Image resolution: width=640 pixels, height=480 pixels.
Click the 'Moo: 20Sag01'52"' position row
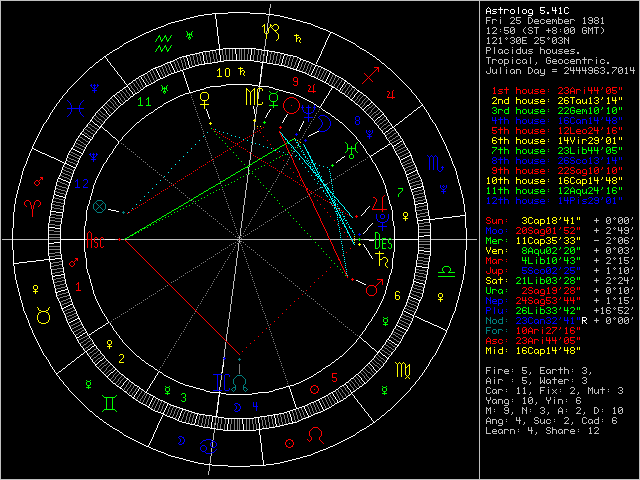560,231
